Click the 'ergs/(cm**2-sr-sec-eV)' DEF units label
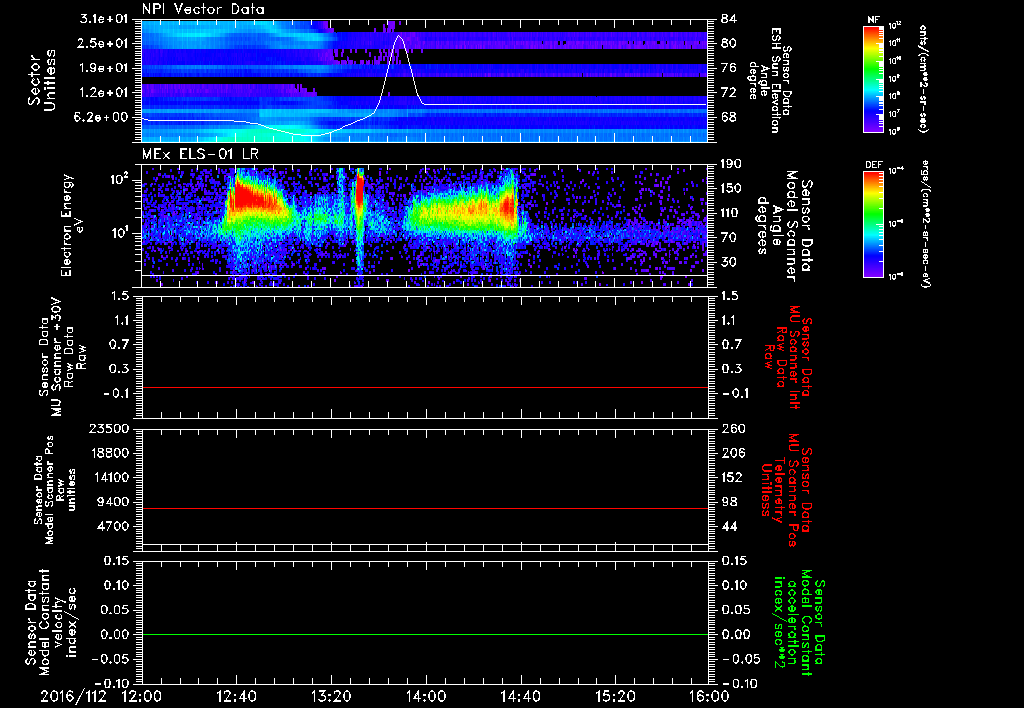The height and width of the screenshot is (708, 1024). point(925,224)
